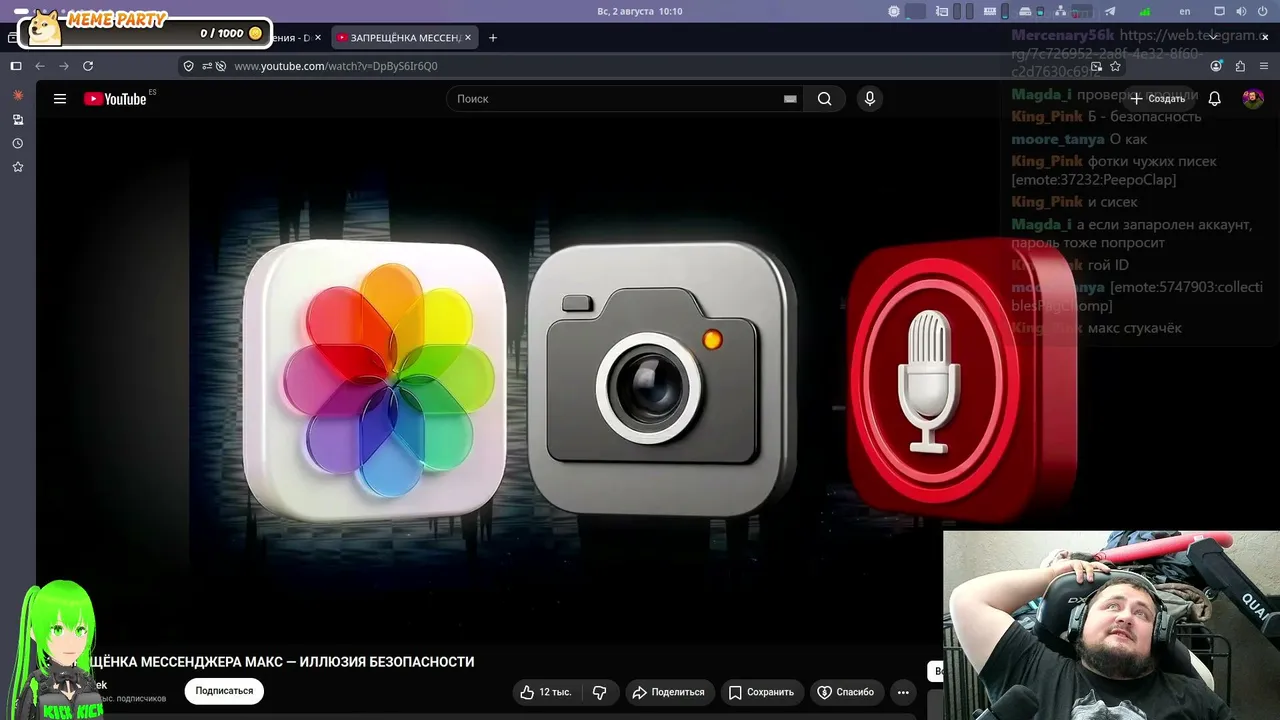Click the Подписаться subscribe button

pos(224,691)
